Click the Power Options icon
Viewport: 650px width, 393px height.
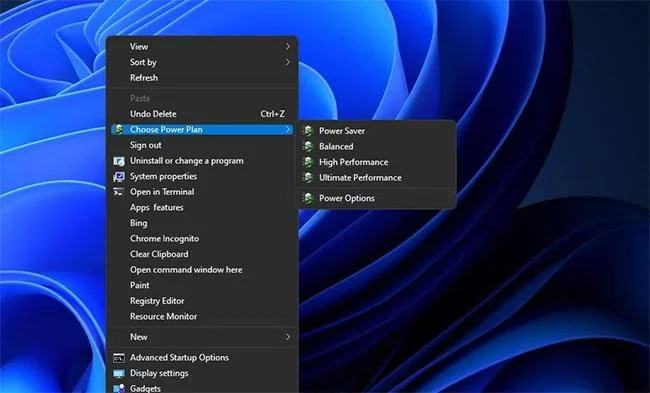[x=308, y=198]
